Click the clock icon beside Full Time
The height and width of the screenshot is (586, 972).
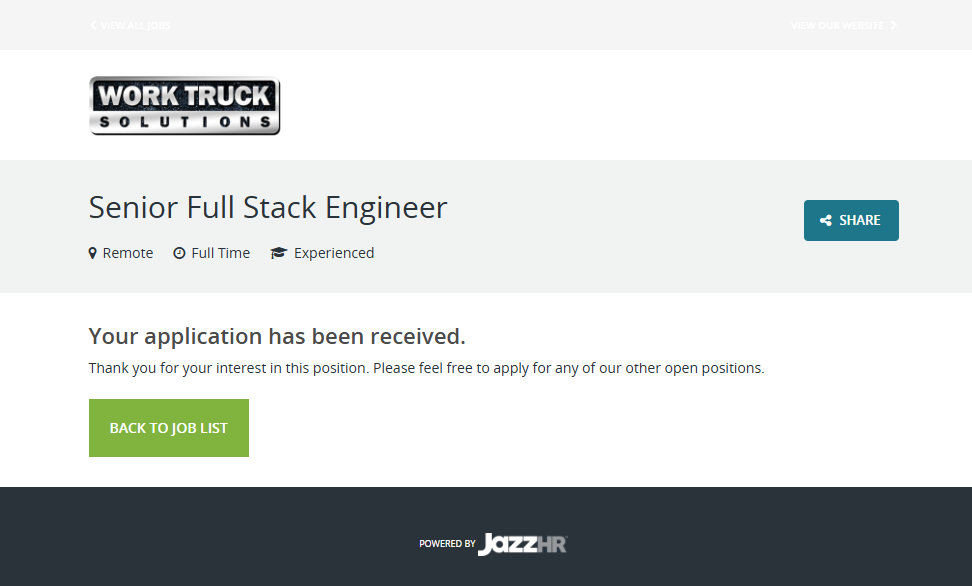point(179,253)
